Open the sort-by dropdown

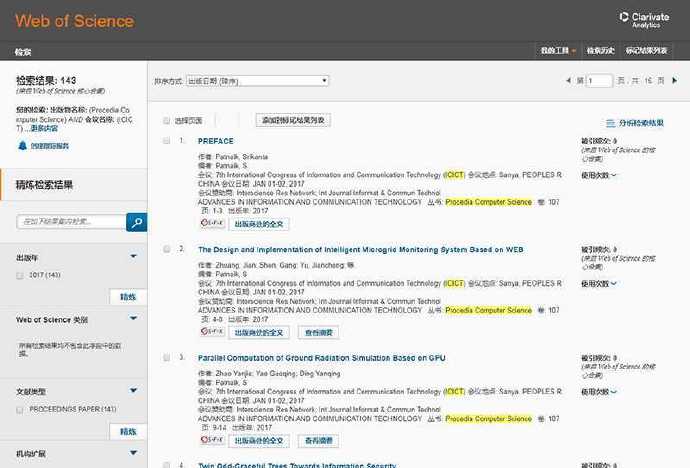pos(257,80)
